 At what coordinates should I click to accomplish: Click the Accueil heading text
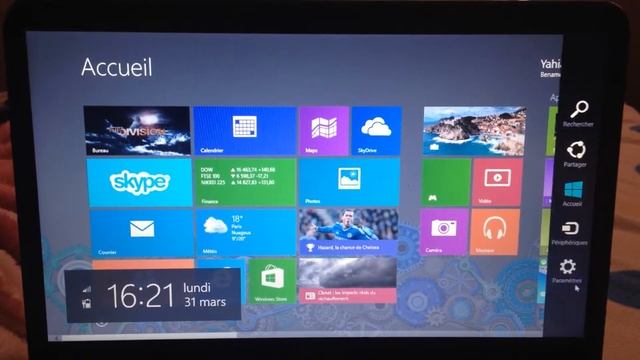coord(117,67)
